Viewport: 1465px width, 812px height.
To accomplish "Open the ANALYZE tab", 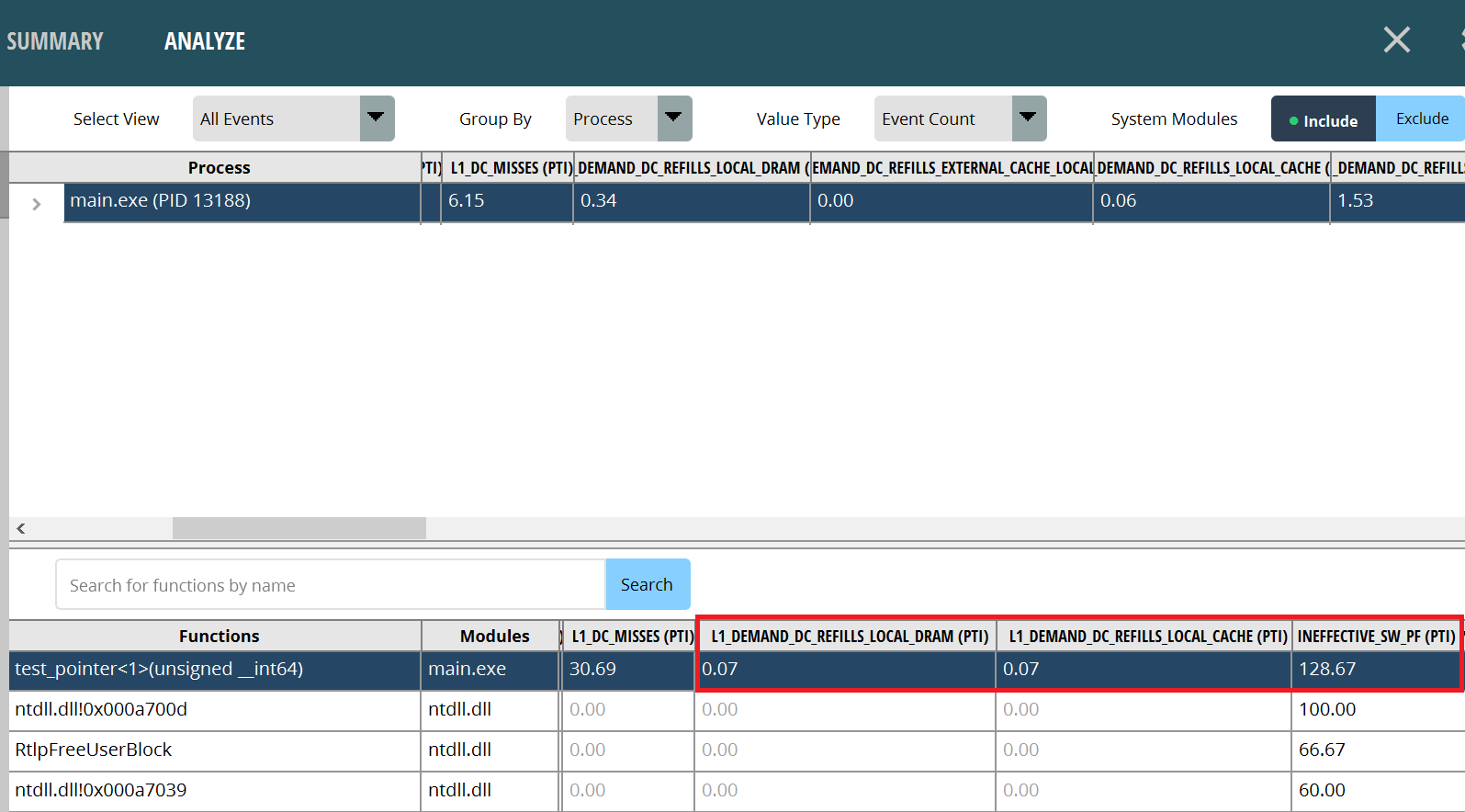I will tap(204, 41).
